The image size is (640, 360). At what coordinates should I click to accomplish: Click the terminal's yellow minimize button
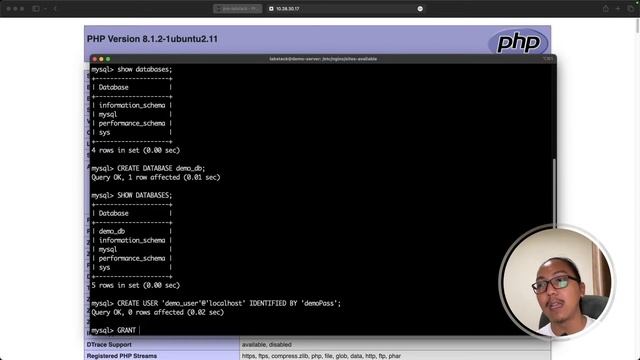coord(101,59)
